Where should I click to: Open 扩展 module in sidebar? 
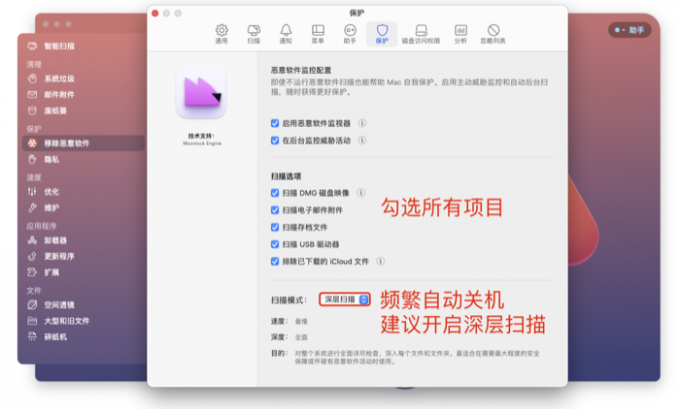click(x=43, y=272)
